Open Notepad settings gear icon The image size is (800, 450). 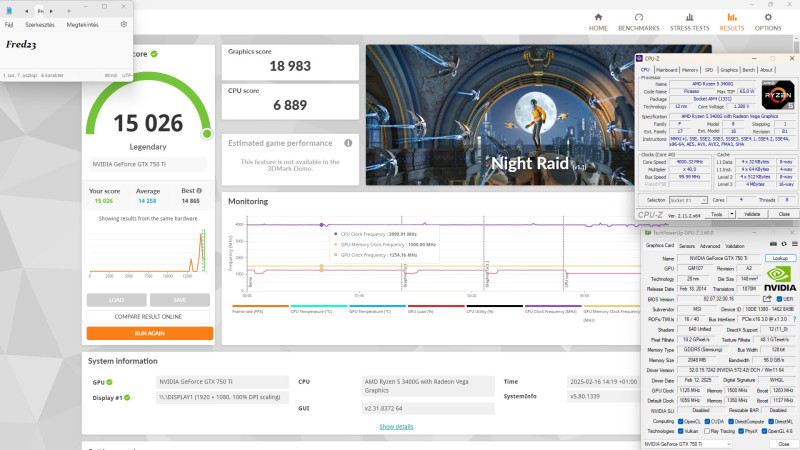click(123, 24)
